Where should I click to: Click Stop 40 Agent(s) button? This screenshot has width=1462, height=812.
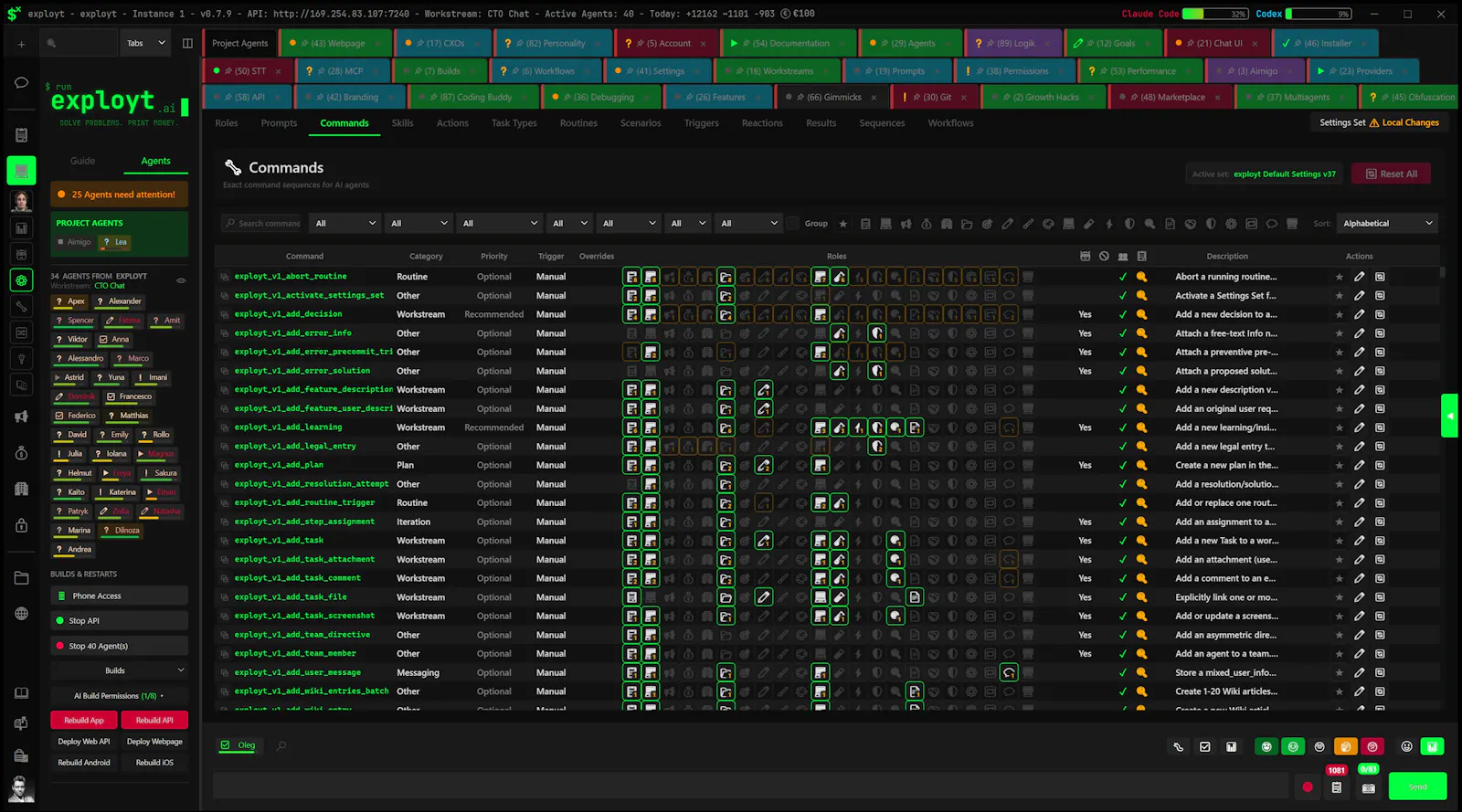tap(119, 646)
